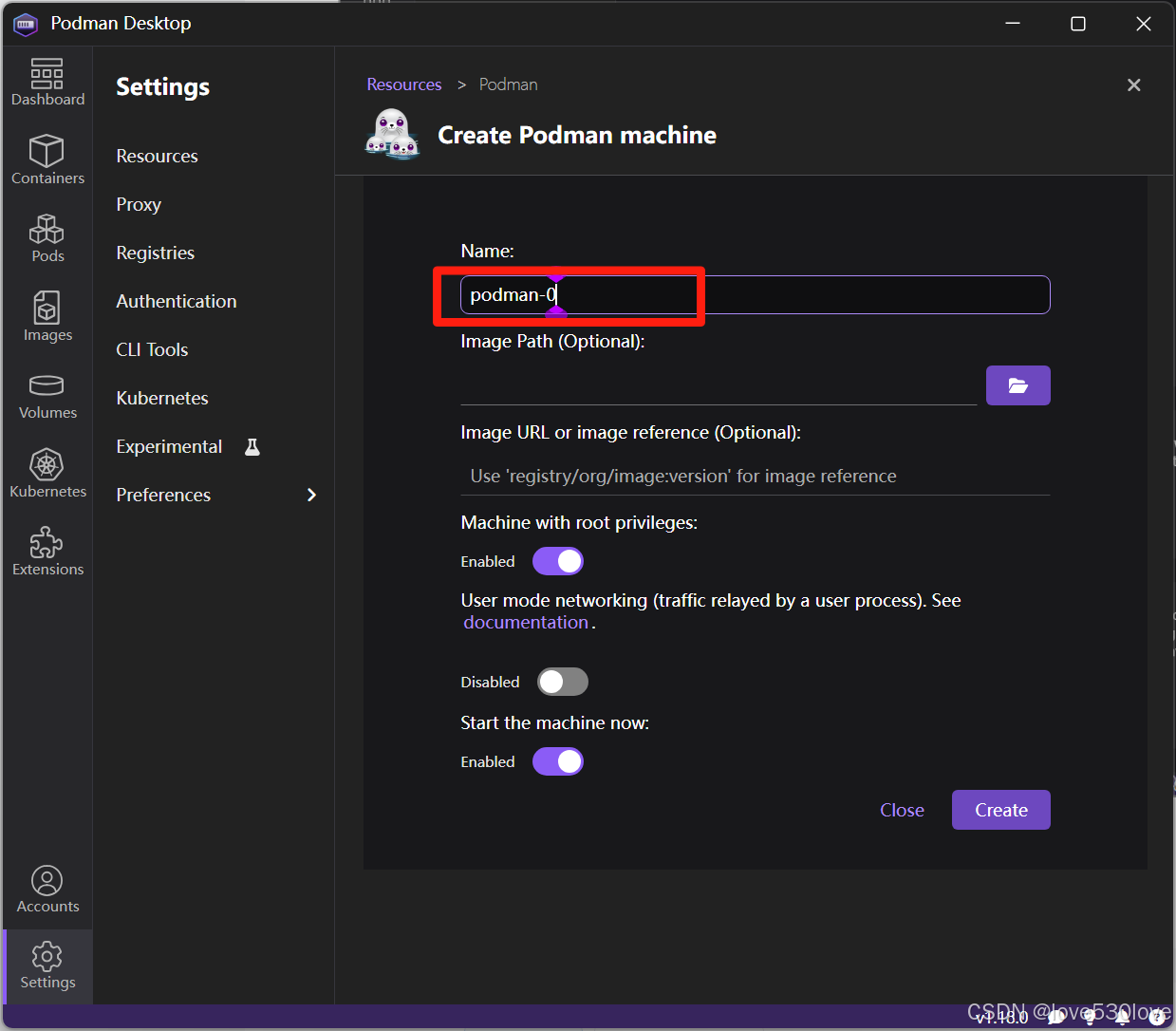Click the v1.18.0 version text
Image resolution: width=1176 pixels, height=1031 pixels.
pyautogui.click(x=1002, y=1018)
